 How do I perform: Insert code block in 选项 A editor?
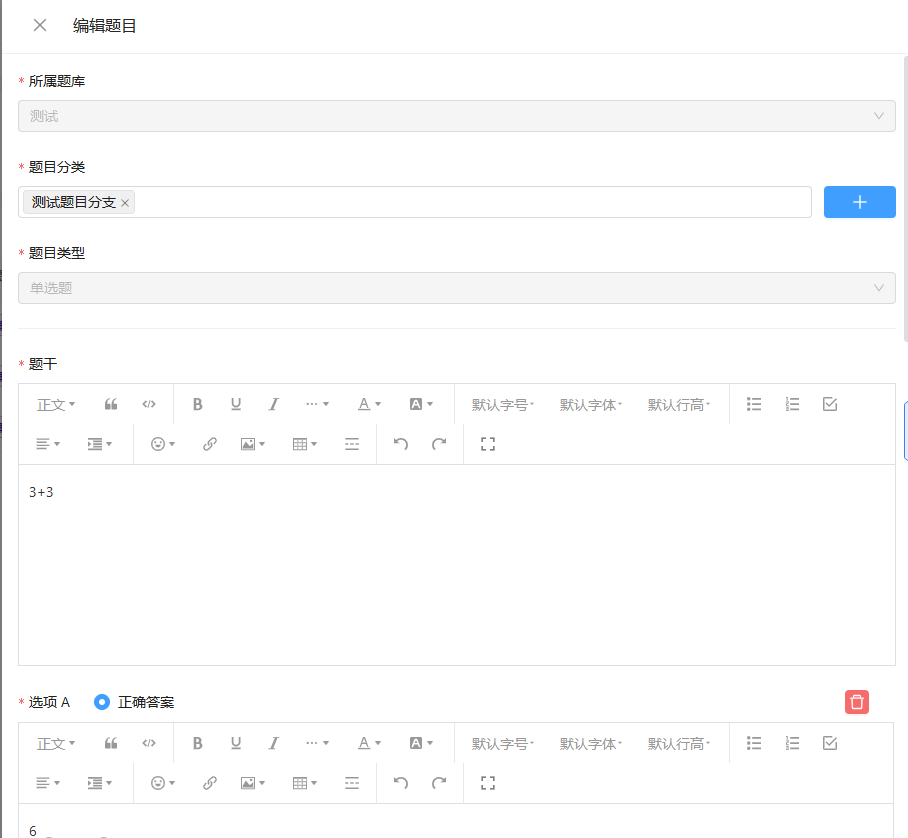149,743
